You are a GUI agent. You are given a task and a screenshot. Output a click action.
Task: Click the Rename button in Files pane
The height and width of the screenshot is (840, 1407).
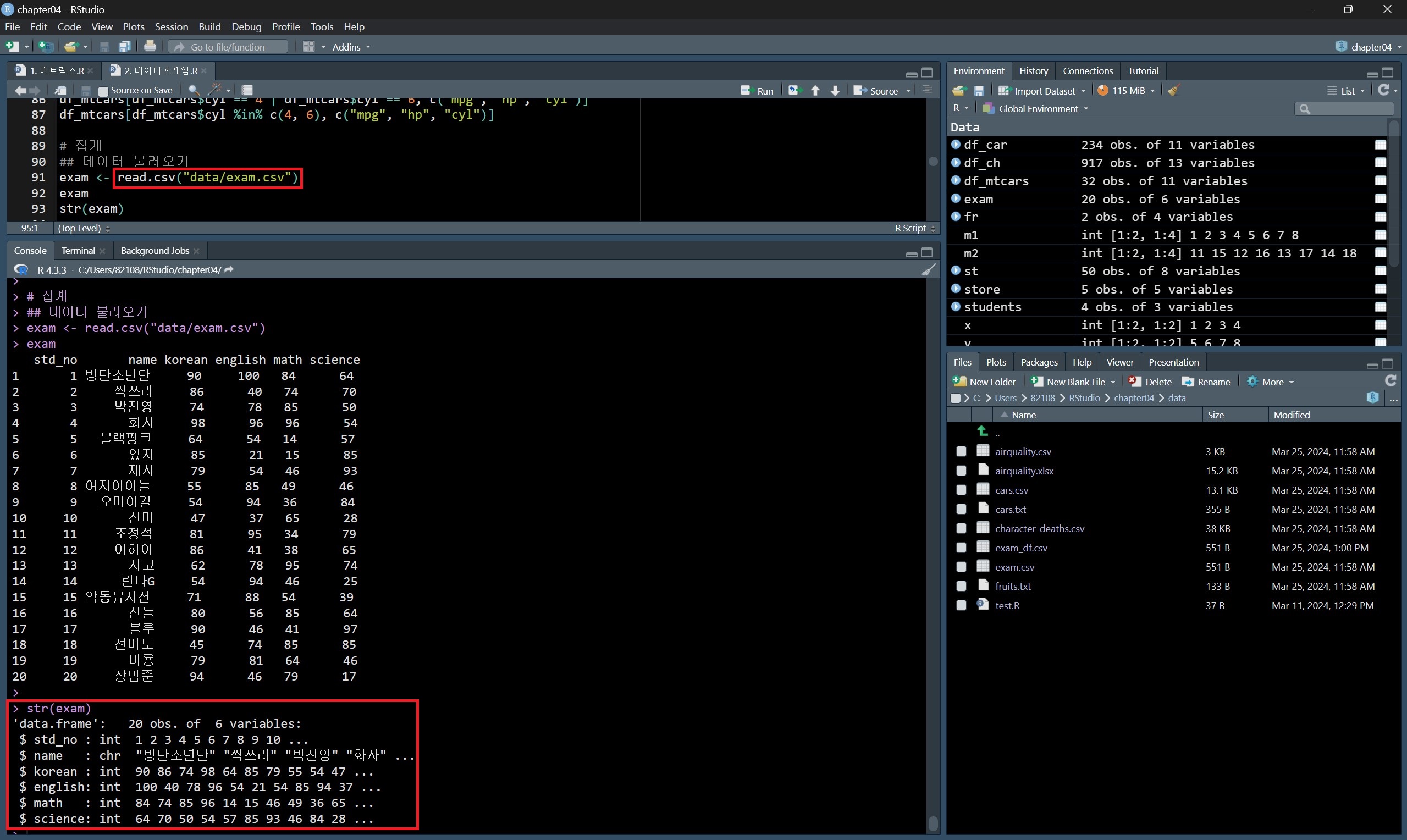(x=1206, y=382)
